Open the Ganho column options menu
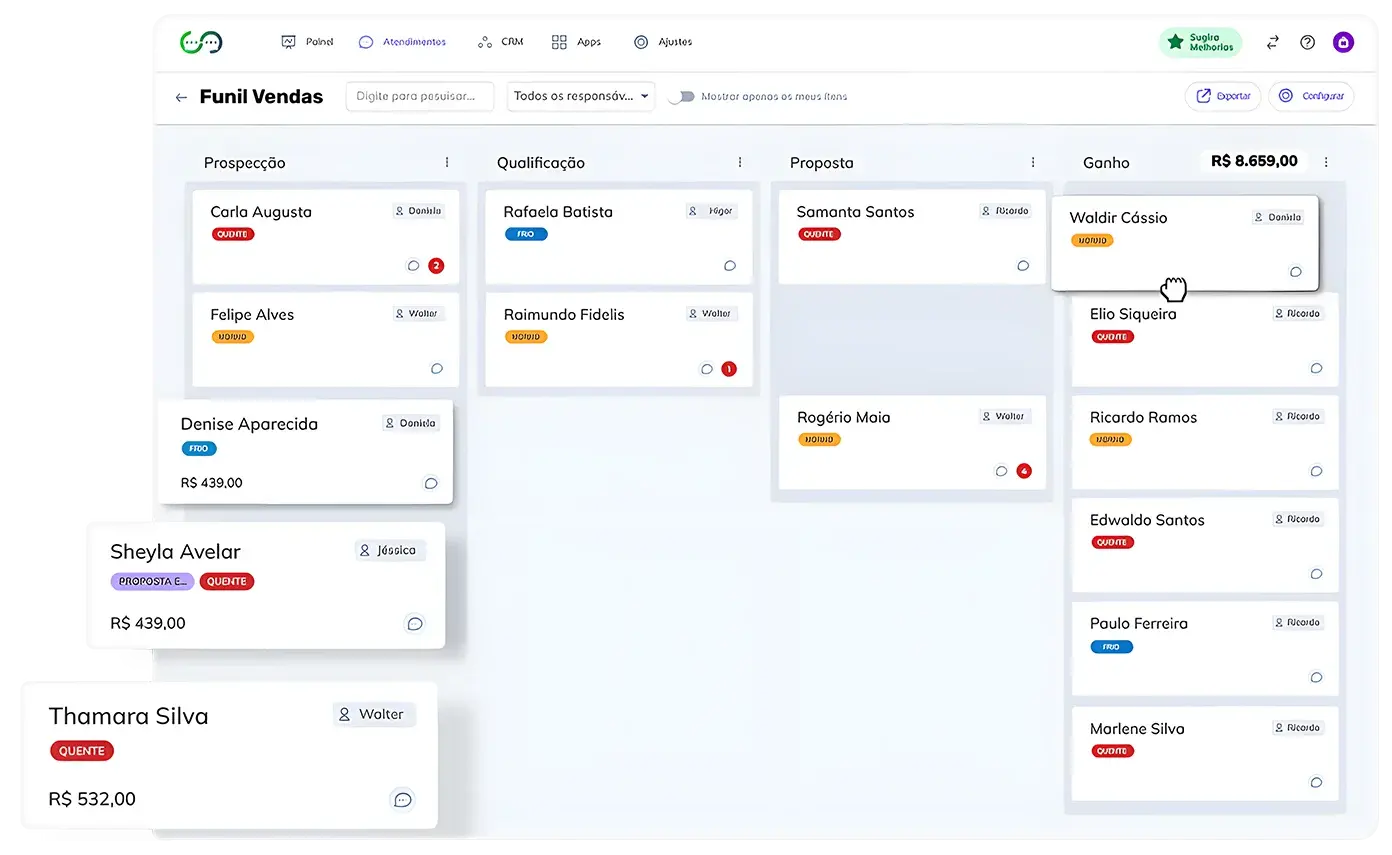 click(1326, 162)
